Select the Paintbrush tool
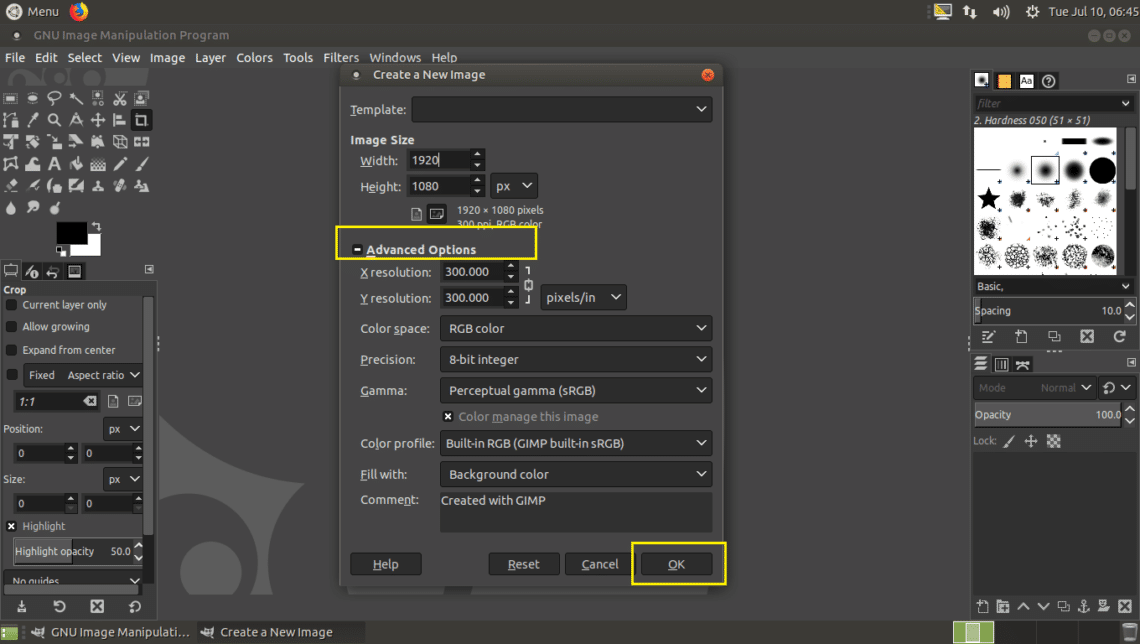 pyautogui.click(x=141, y=164)
